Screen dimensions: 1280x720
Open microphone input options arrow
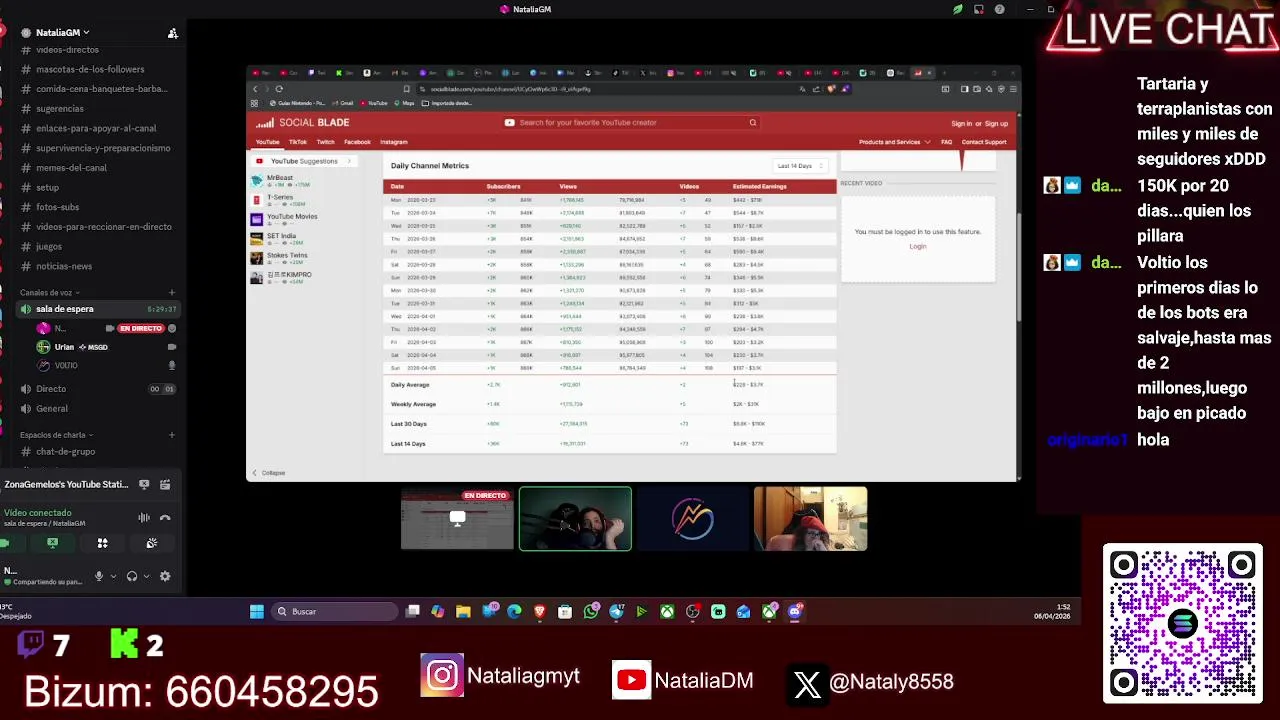[113, 576]
